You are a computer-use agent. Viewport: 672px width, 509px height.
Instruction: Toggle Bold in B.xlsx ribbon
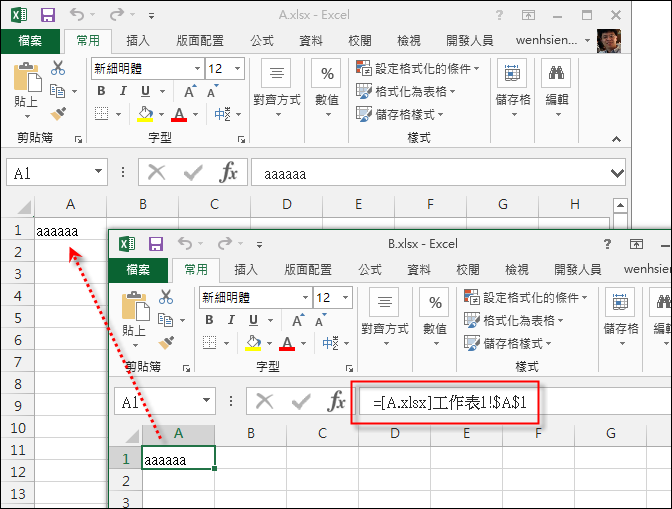coord(209,320)
